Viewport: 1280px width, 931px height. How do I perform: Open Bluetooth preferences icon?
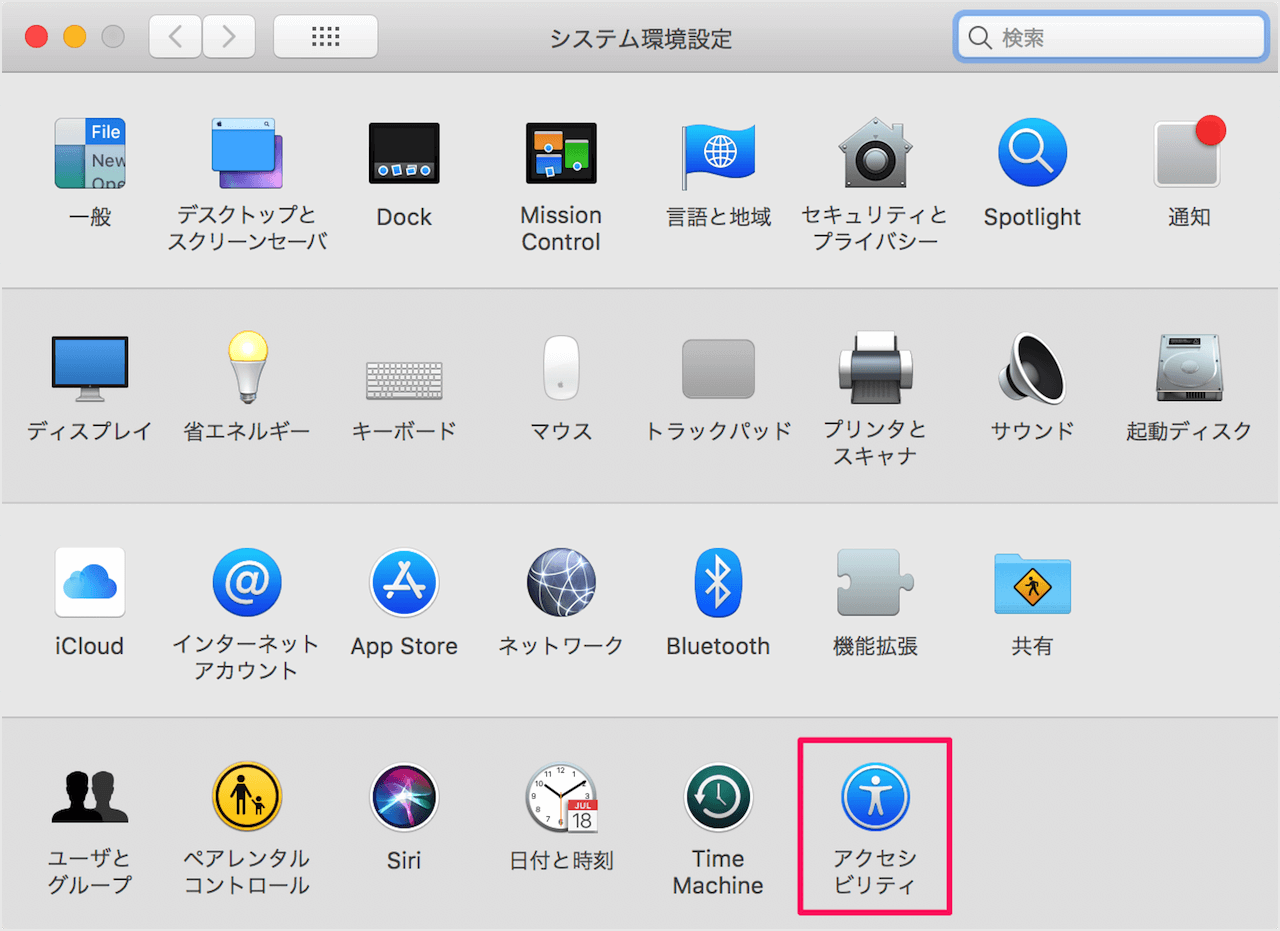(718, 582)
